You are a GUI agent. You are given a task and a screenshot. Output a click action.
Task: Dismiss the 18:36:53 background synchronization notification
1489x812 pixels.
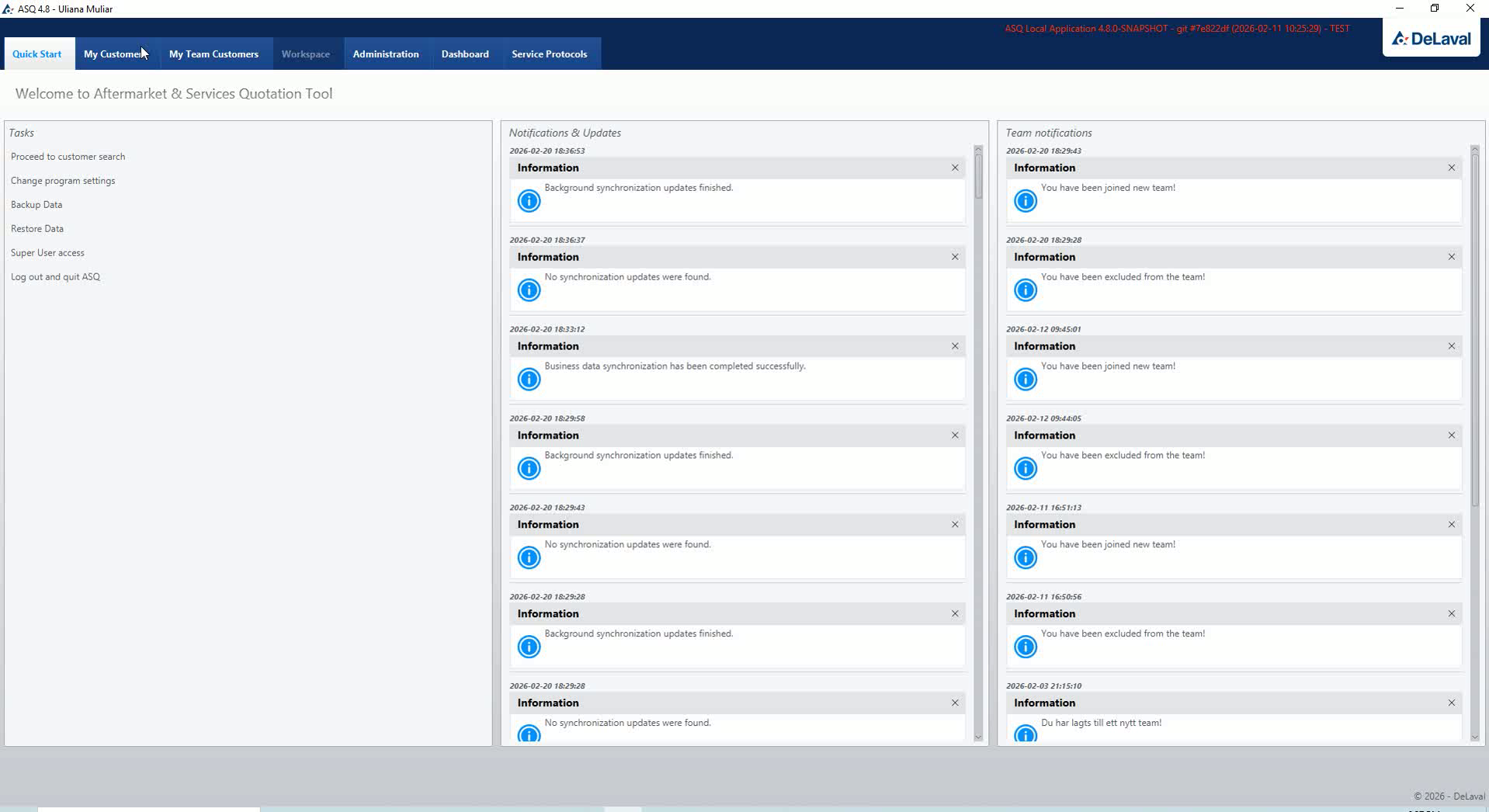click(955, 168)
